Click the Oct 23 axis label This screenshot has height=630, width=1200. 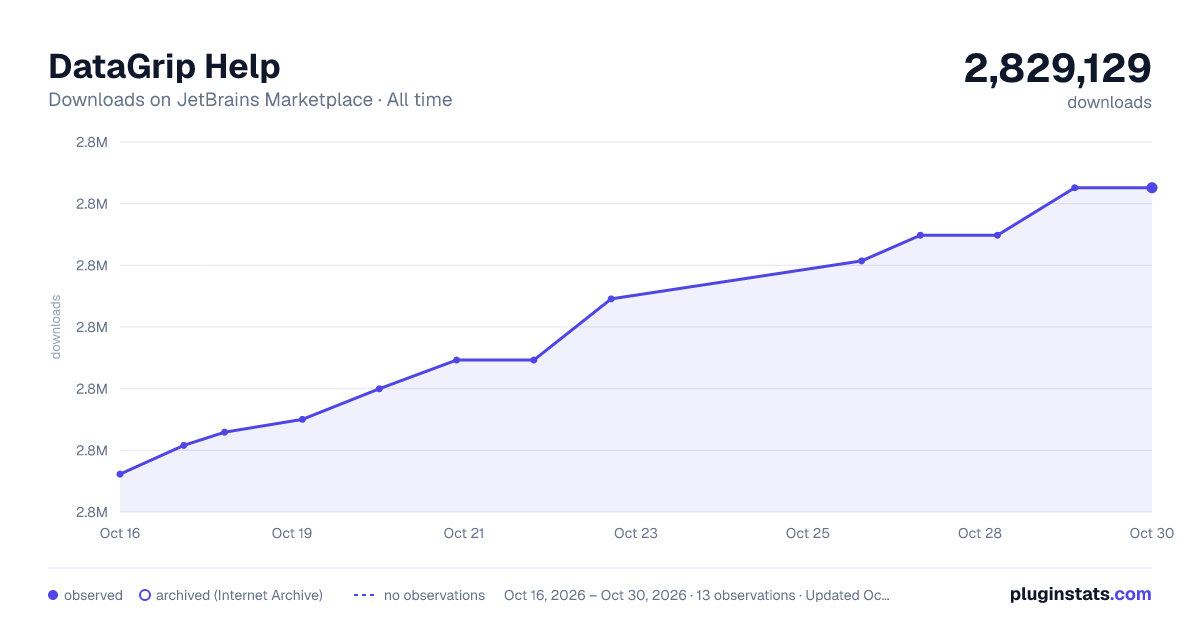pos(636,533)
